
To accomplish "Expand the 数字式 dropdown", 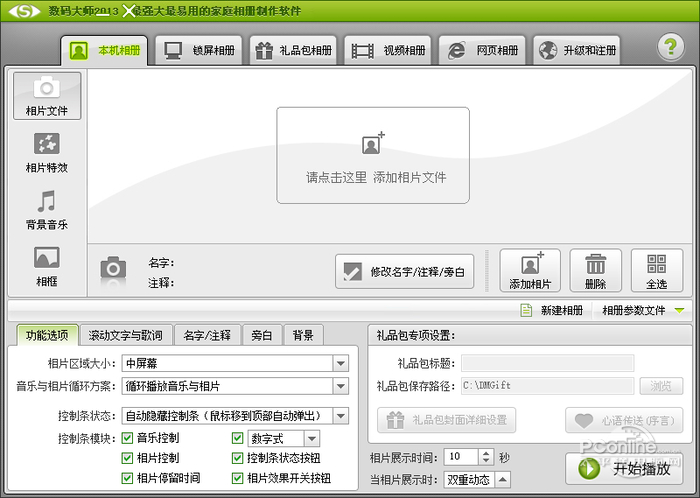I will point(312,439).
